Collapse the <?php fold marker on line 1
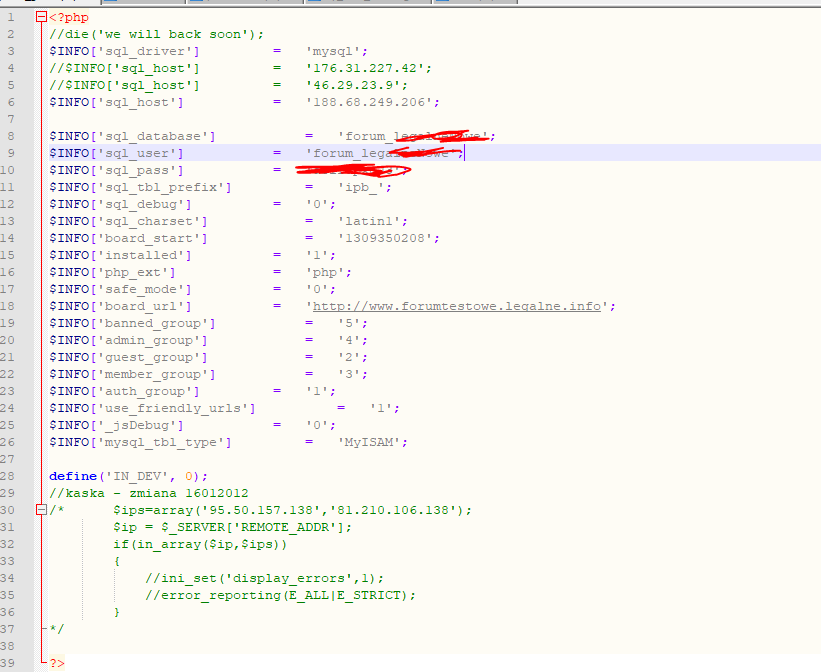The width and height of the screenshot is (821, 672). pos(40,17)
